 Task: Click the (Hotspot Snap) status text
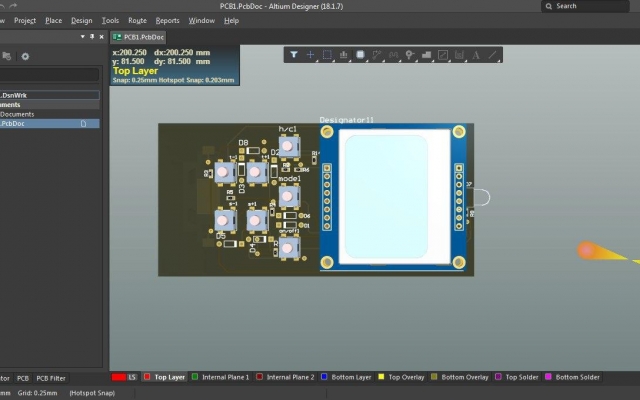tap(92, 393)
